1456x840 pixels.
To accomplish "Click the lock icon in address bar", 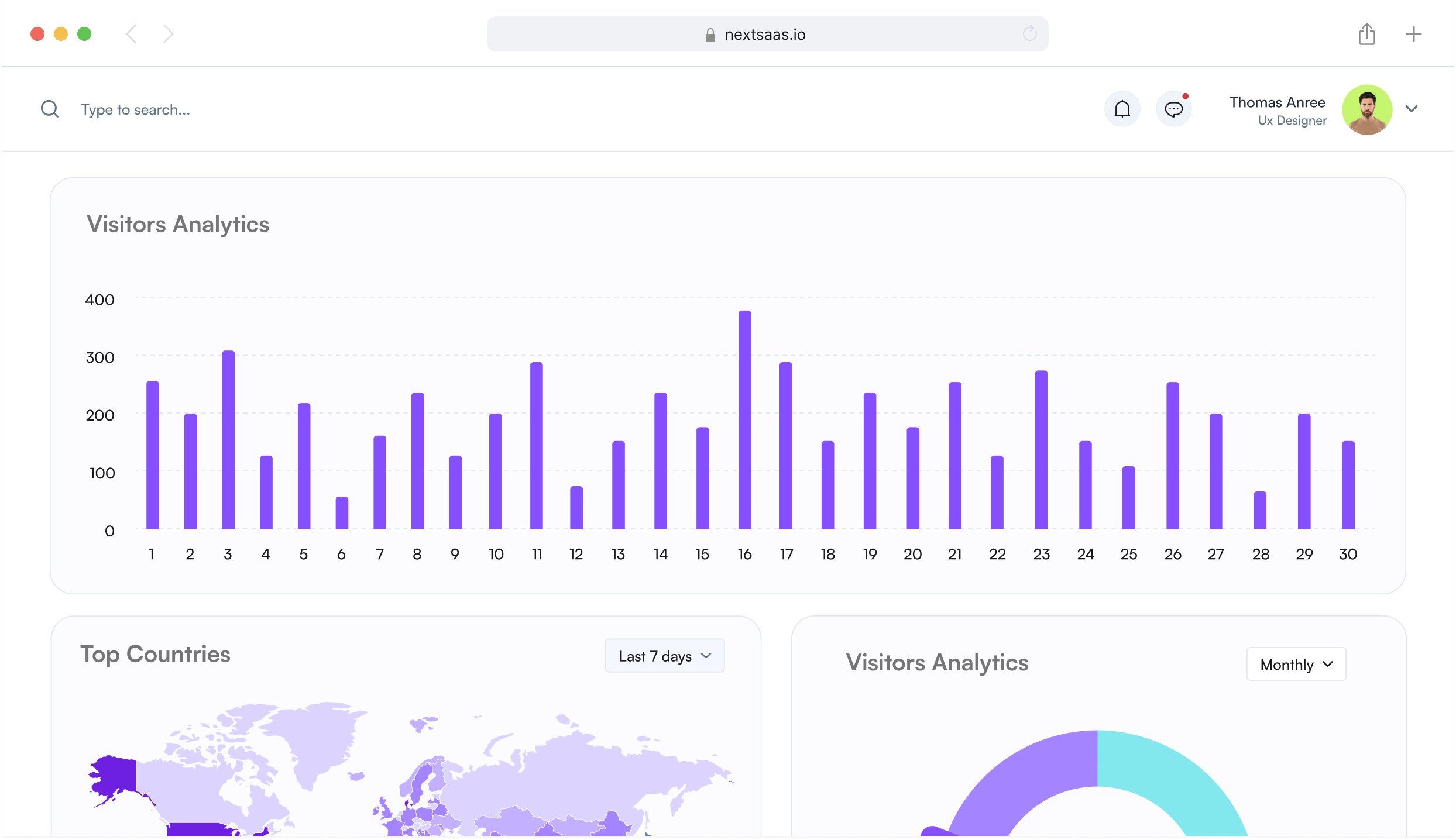I will (710, 35).
